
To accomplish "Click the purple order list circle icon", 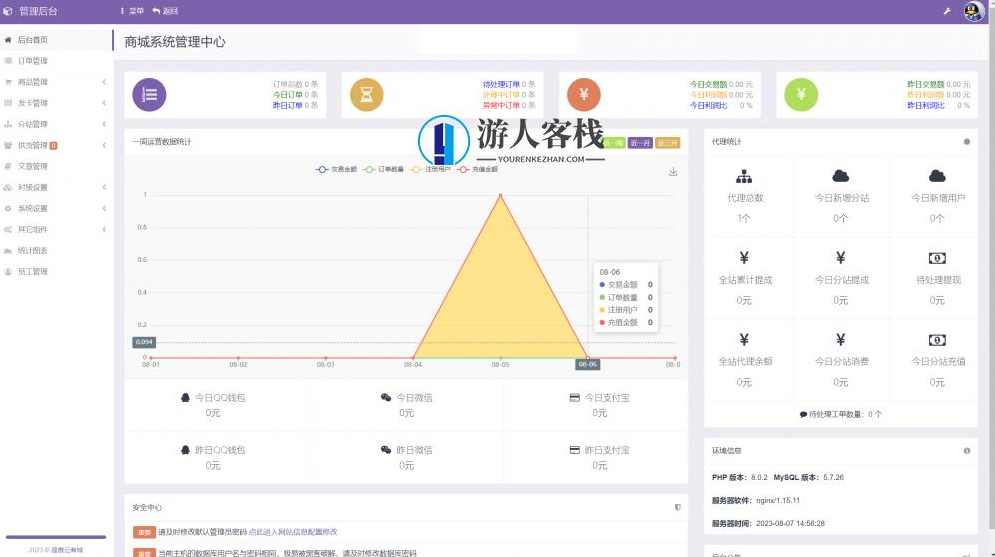I will pos(149,95).
